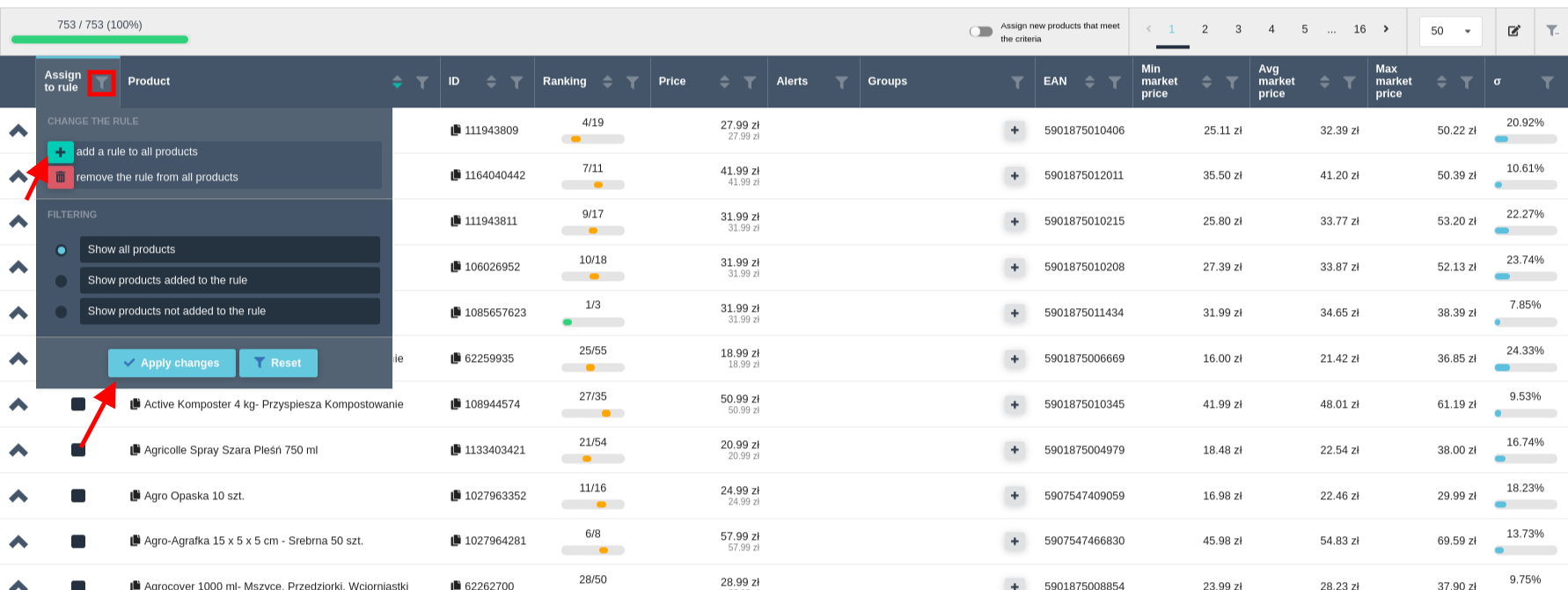
Task: Click red trash to remove rule from all
Action: tap(60, 177)
